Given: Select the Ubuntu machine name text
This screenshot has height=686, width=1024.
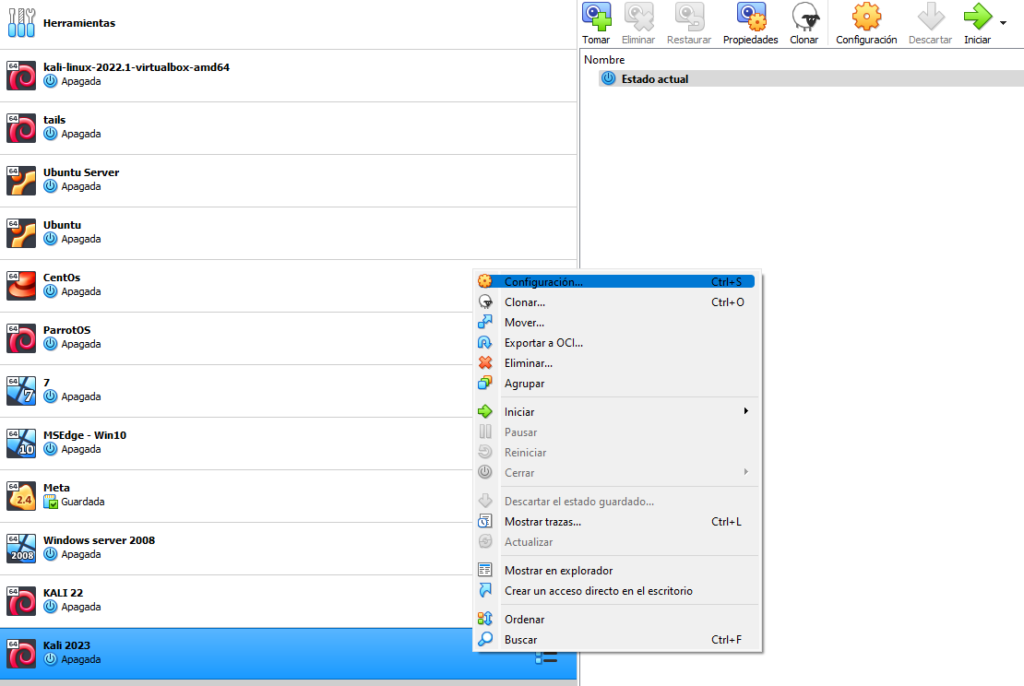Looking at the screenshot, I should pos(62,225).
